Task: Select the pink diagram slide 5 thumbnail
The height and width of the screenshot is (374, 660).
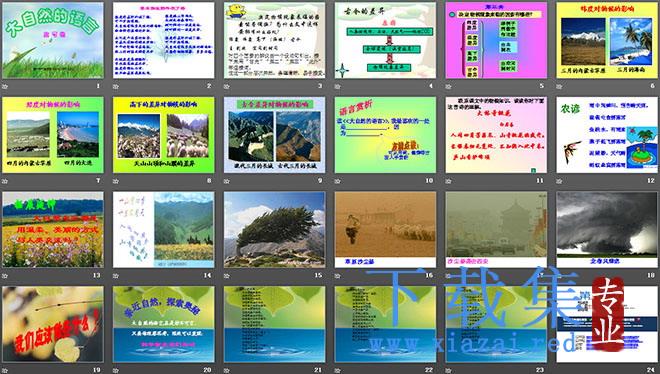Action: 496,40
